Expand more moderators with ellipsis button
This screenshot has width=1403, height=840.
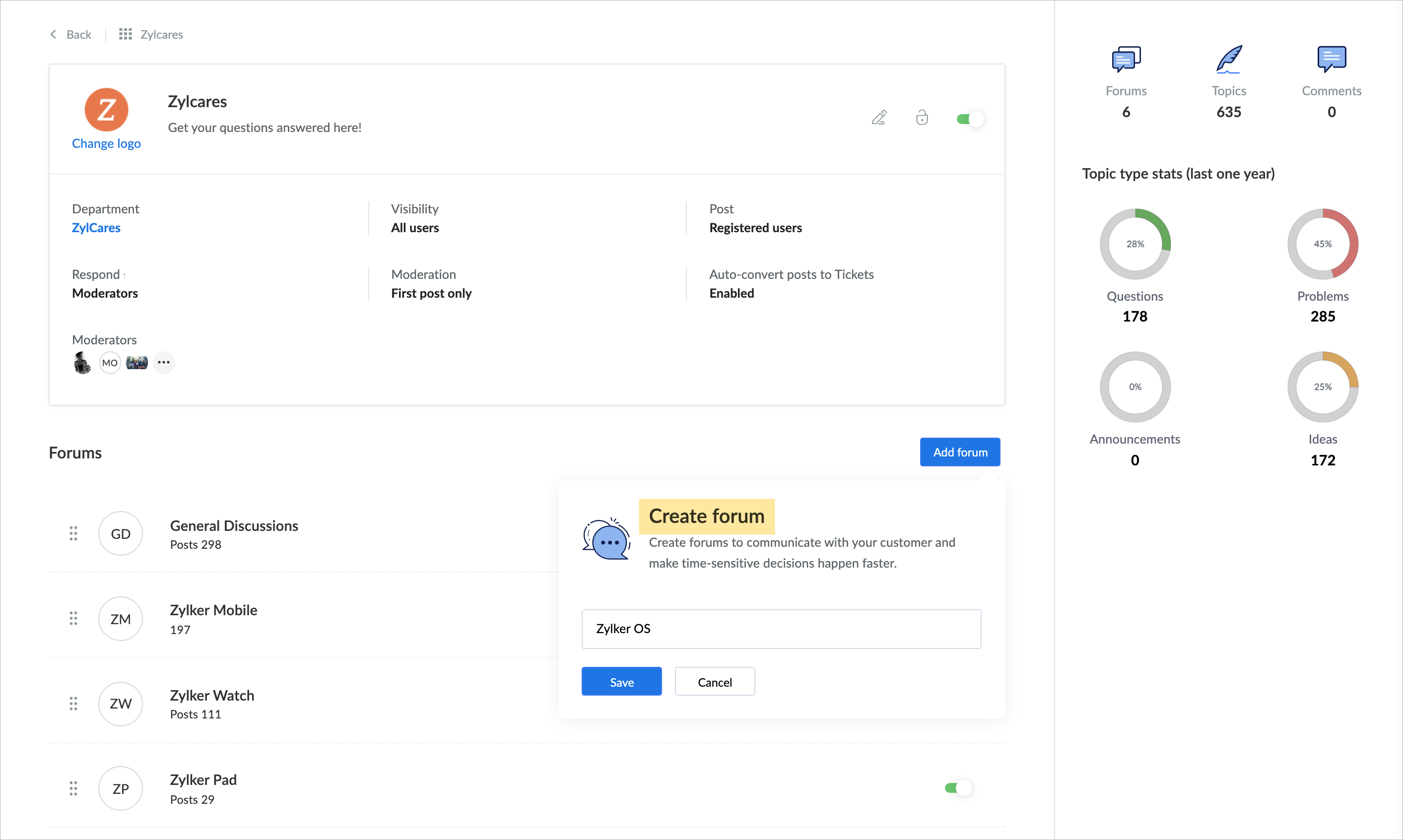tap(164, 362)
